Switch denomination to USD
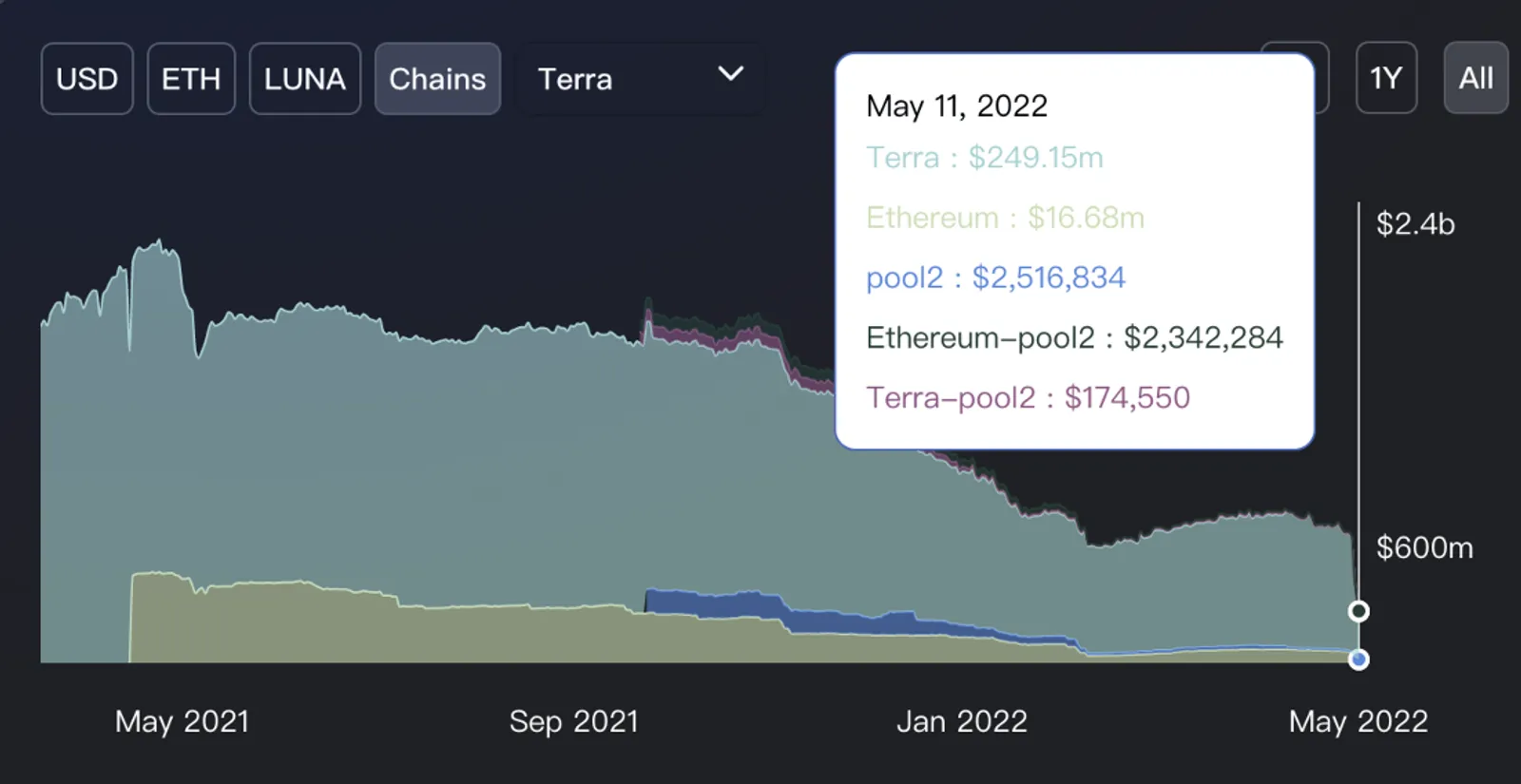Viewport: 1521px width, 784px height. 87,79
